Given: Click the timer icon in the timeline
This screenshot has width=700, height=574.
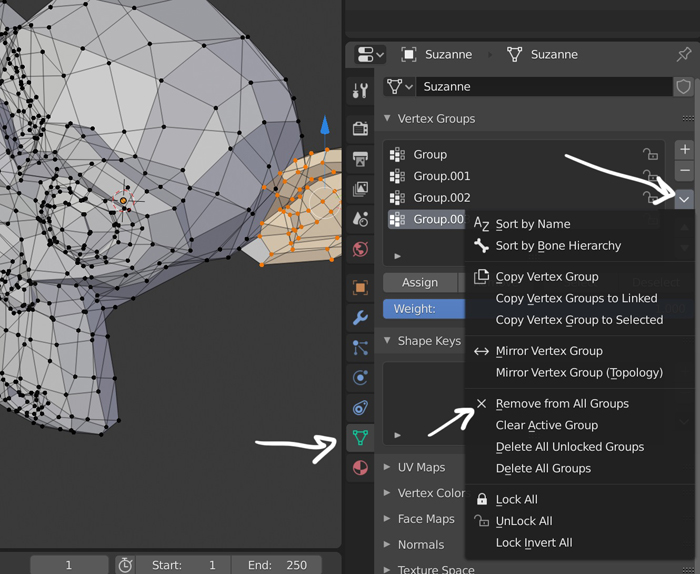Looking at the screenshot, I should tap(125, 565).
